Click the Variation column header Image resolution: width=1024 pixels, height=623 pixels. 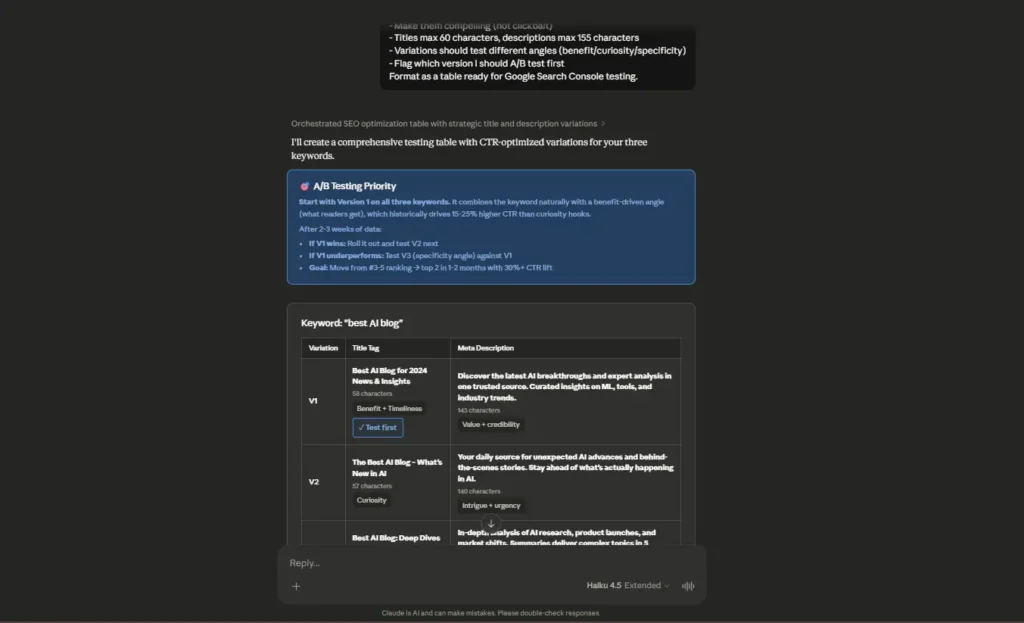point(323,348)
